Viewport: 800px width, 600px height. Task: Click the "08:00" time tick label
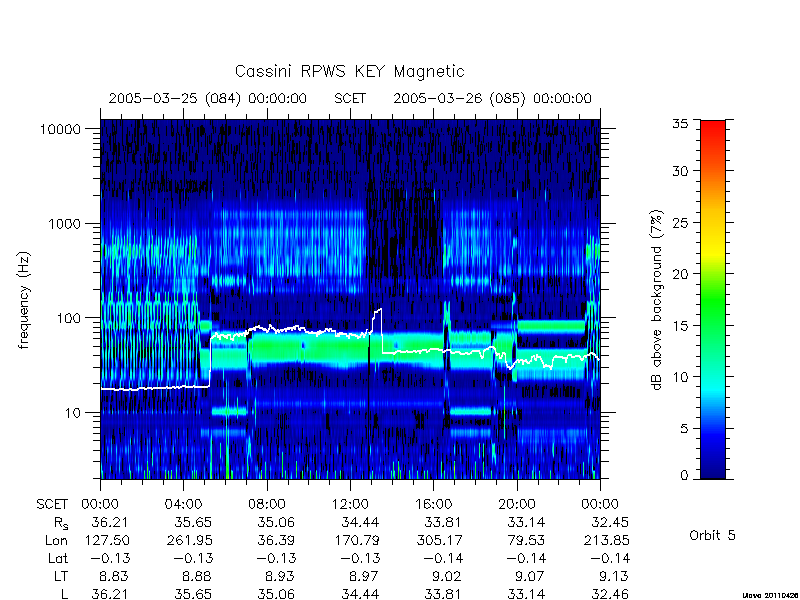pyautogui.click(x=267, y=505)
